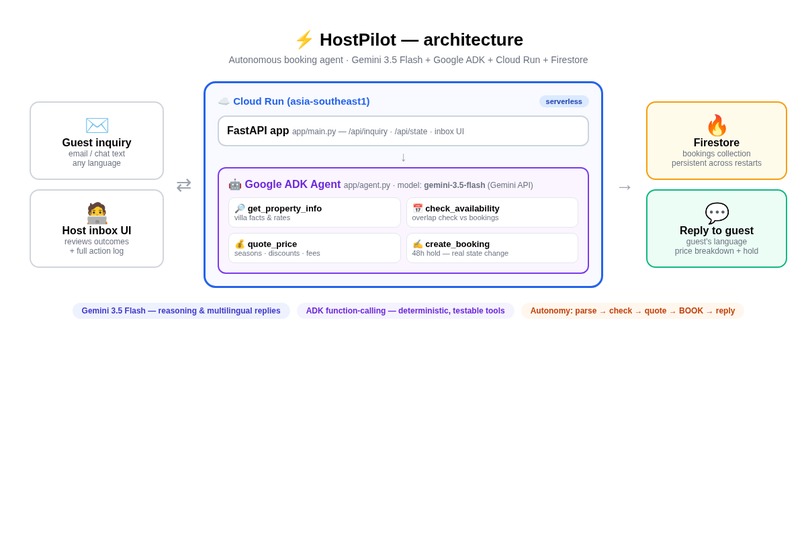The image size is (806, 537).
Task: Select the ADK function-calling pill
Action: pyautogui.click(x=405, y=310)
